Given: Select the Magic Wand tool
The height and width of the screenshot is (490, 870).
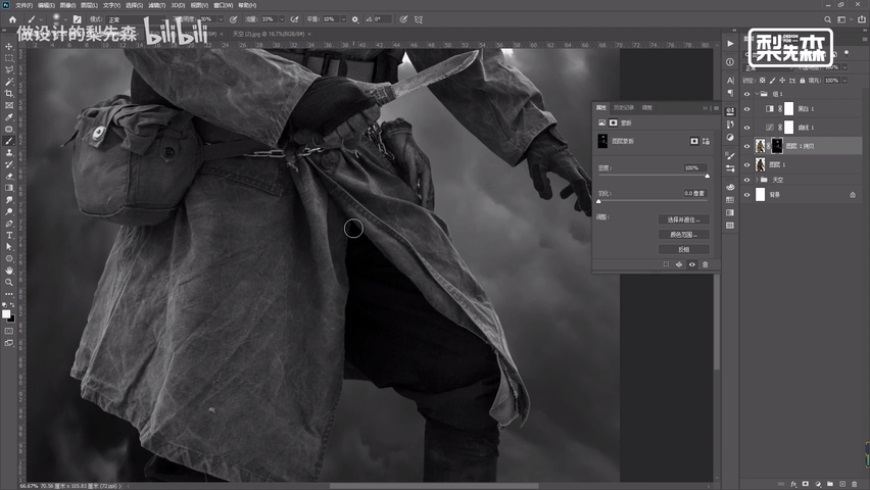Looking at the screenshot, I should click(x=9, y=82).
